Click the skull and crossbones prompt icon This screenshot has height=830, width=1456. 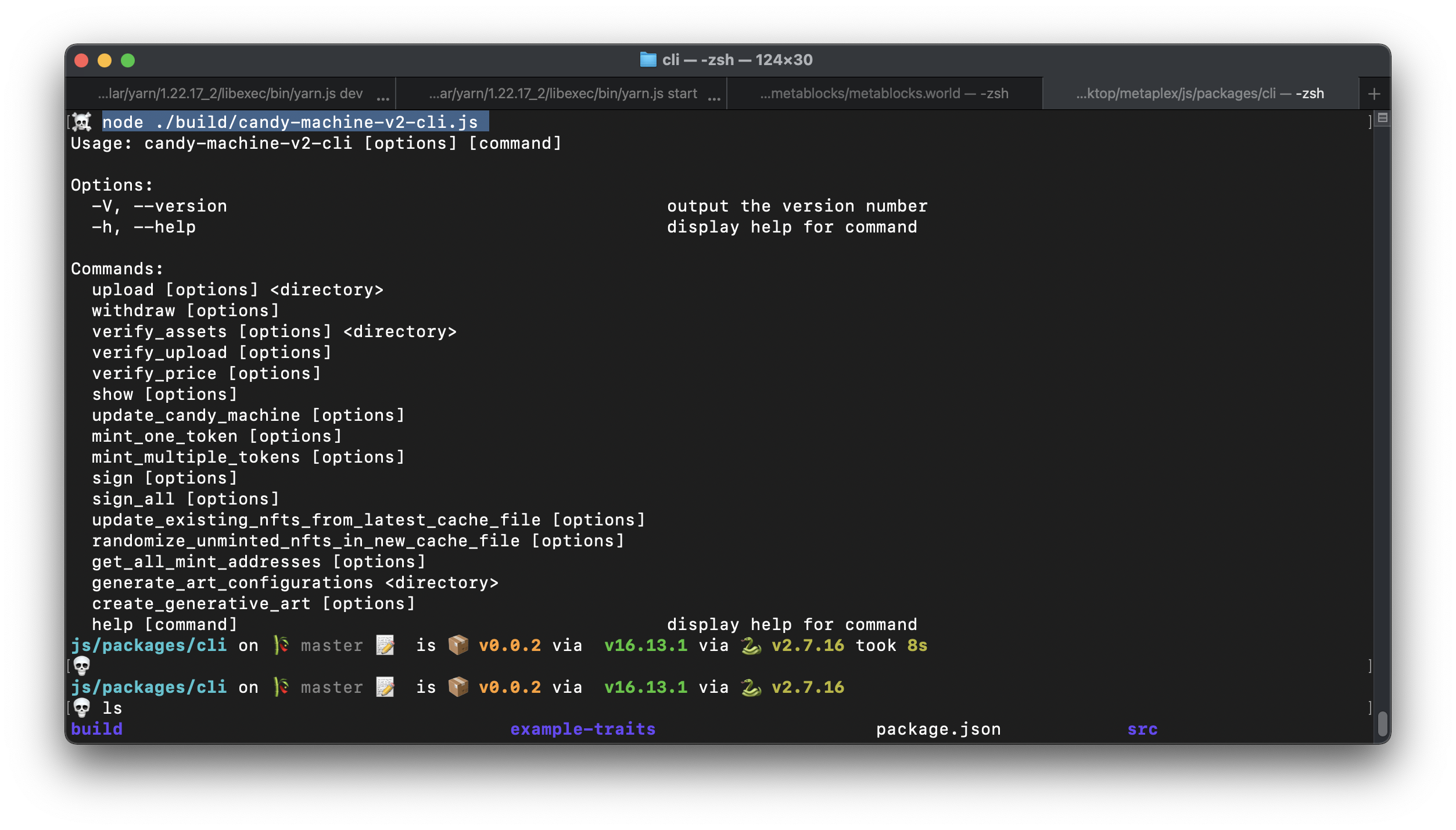(x=82, y=122)
